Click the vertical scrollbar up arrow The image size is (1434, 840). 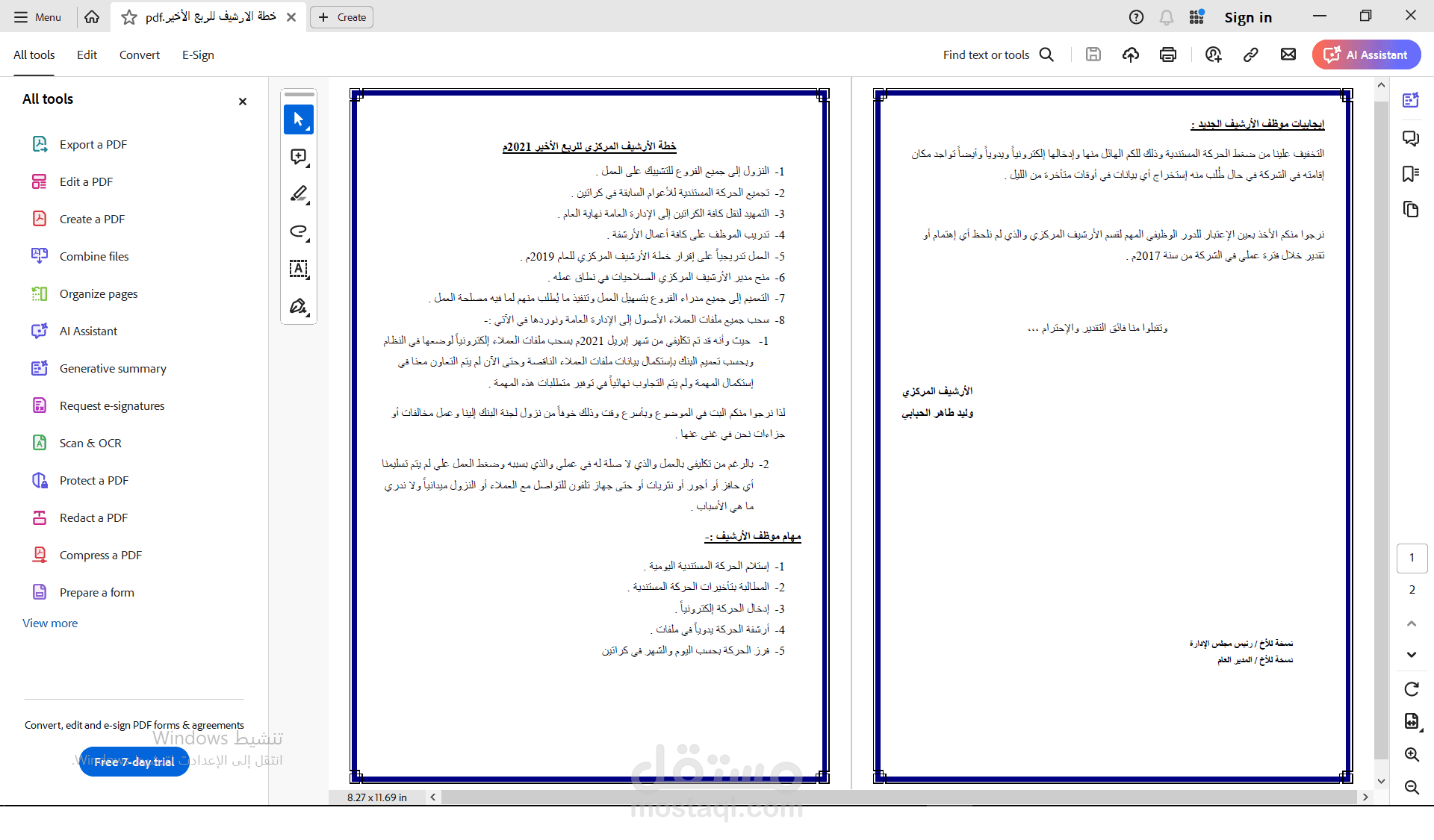[1381, 85]
